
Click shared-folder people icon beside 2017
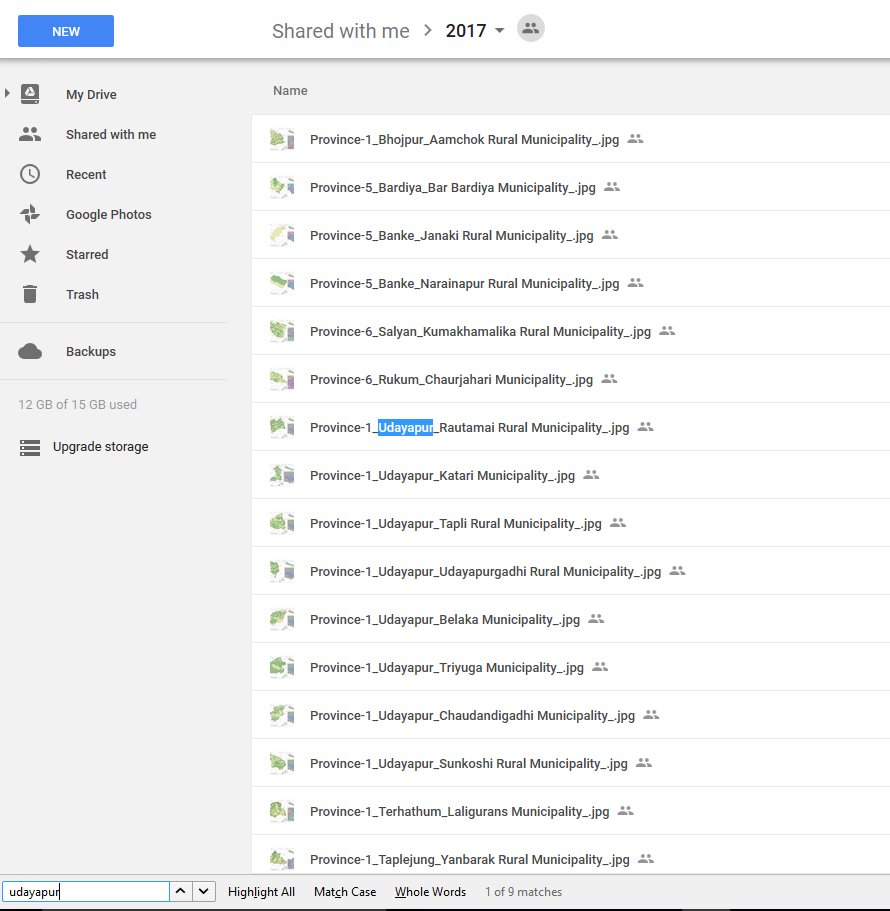tap(530, 28)
